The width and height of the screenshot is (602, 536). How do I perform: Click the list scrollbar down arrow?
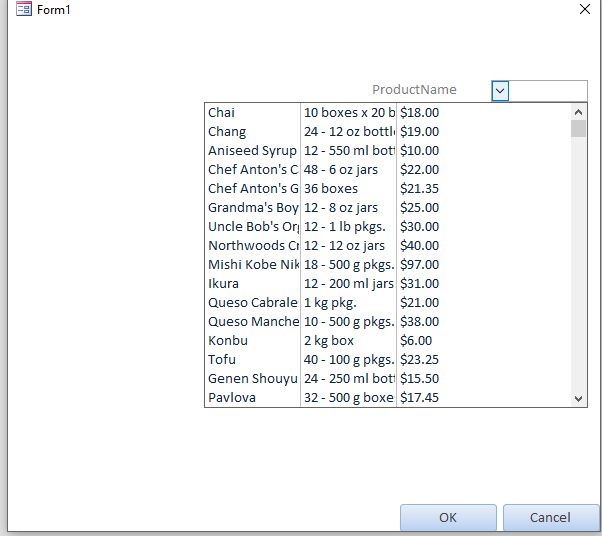click(579, 399)
